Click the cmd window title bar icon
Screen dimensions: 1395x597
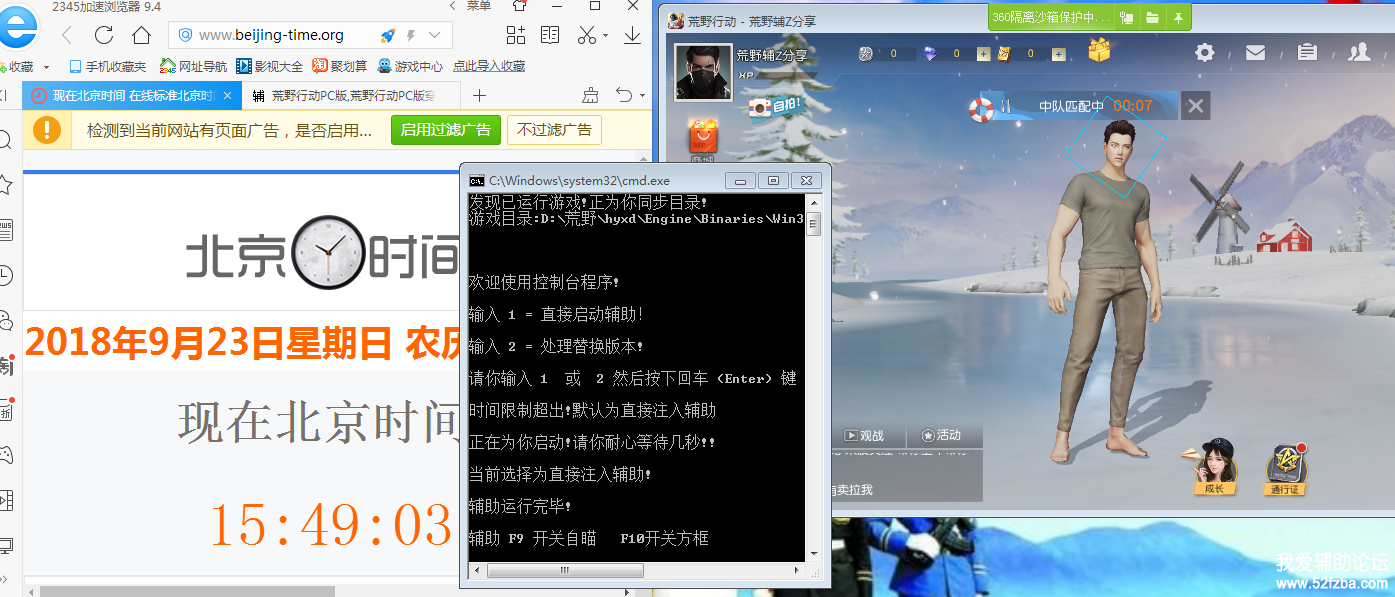tap(478, 180)
